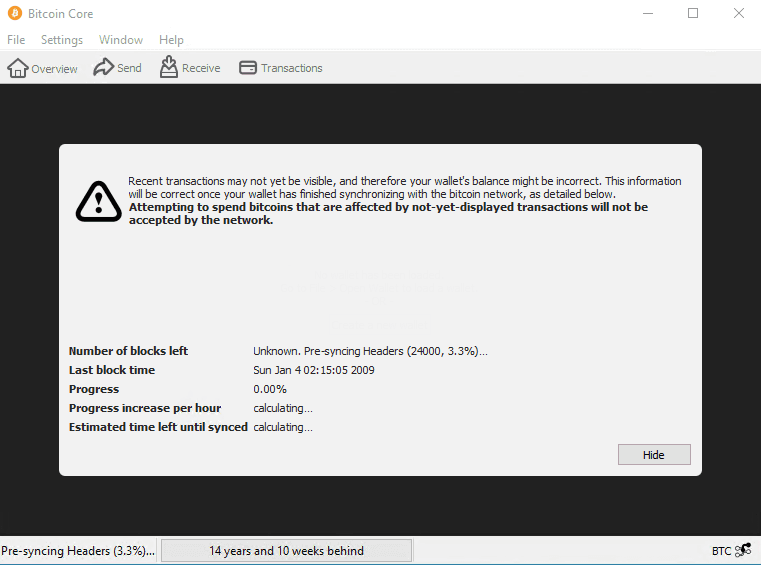761x565 pixels.
Task: Click the 'Bitcoin Core' window title text
Action: click(x=61, y=14)
